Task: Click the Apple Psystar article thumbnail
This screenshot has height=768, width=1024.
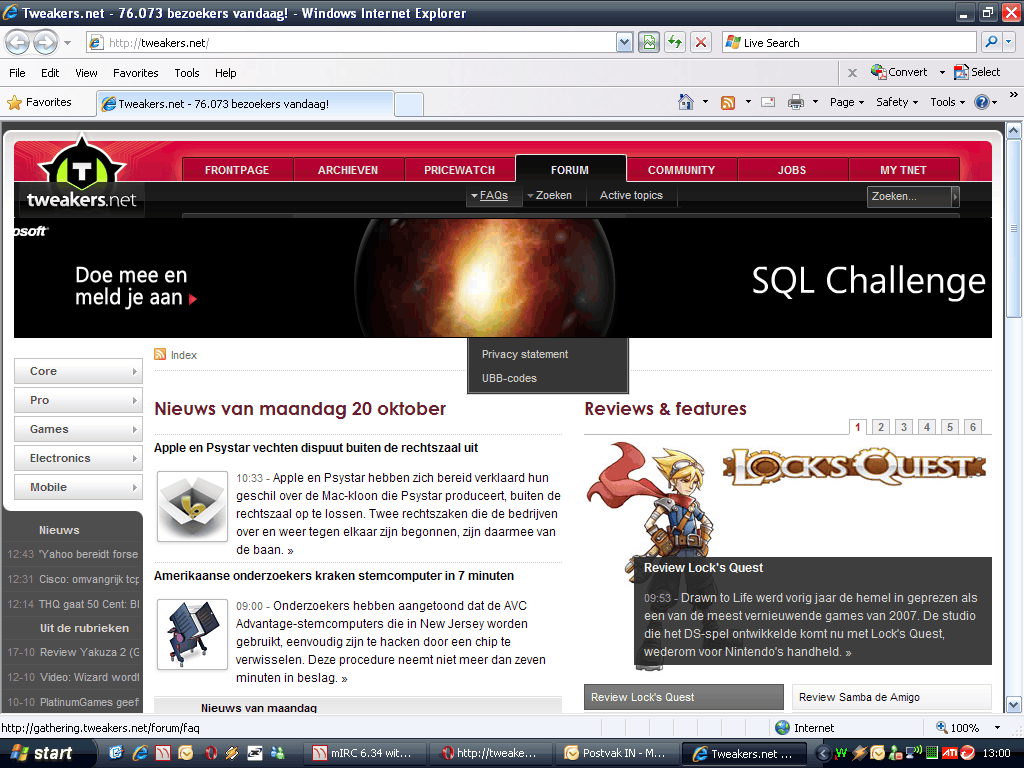Action: pos(193,507)
